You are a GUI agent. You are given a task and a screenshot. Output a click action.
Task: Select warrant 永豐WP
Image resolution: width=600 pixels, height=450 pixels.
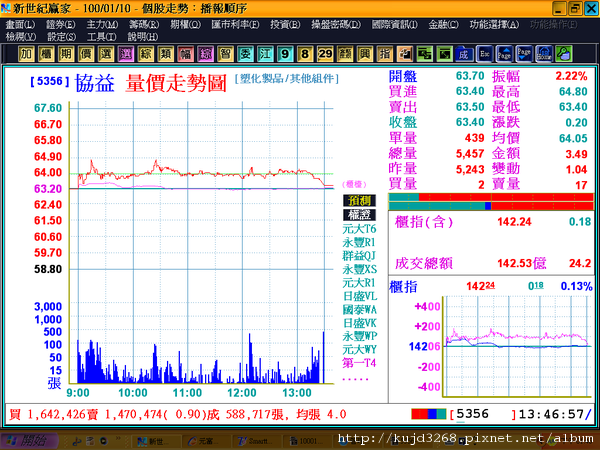pyautogui.click(x=359, y=336)
